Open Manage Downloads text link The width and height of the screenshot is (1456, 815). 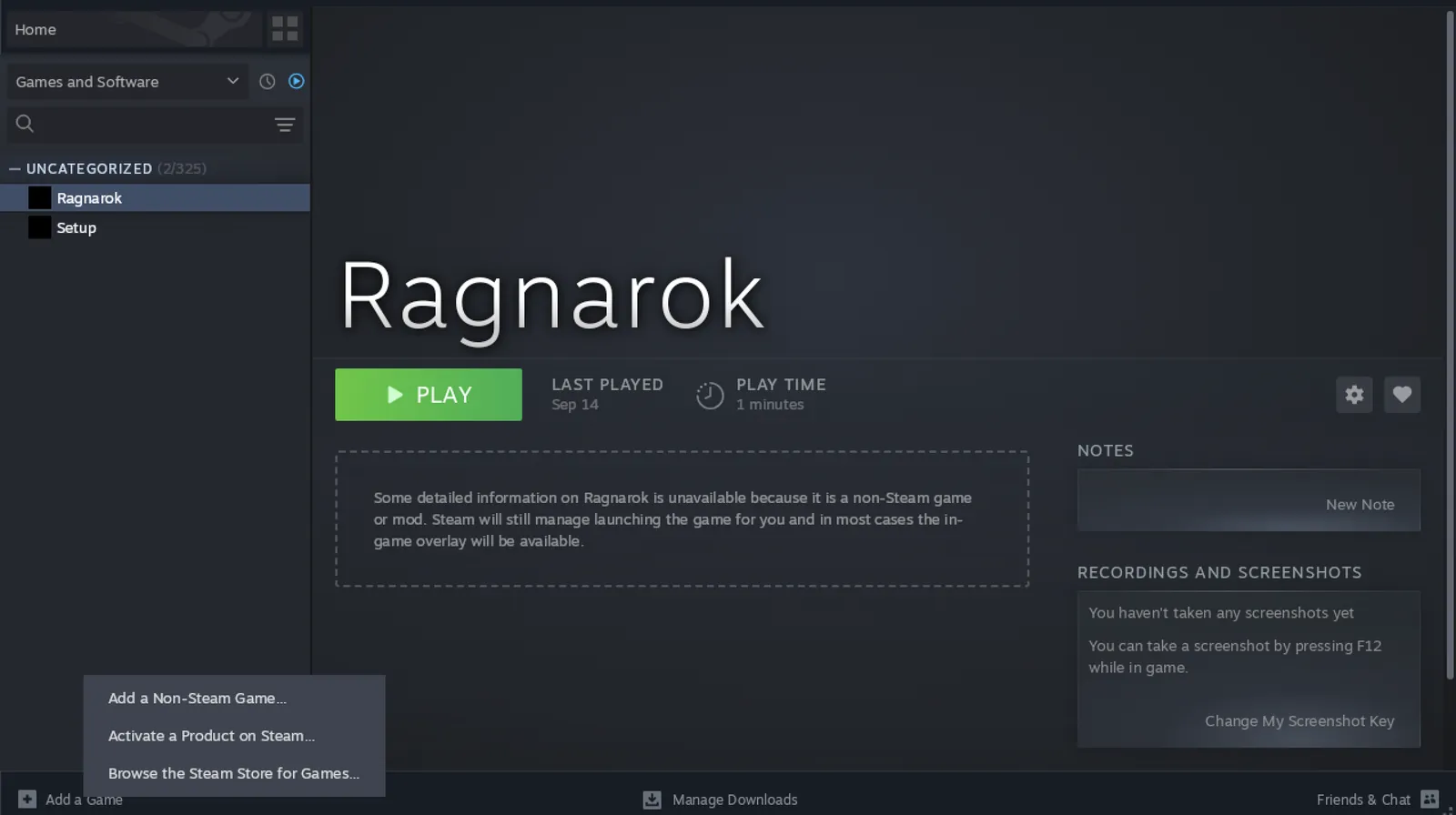pos(734,800)
